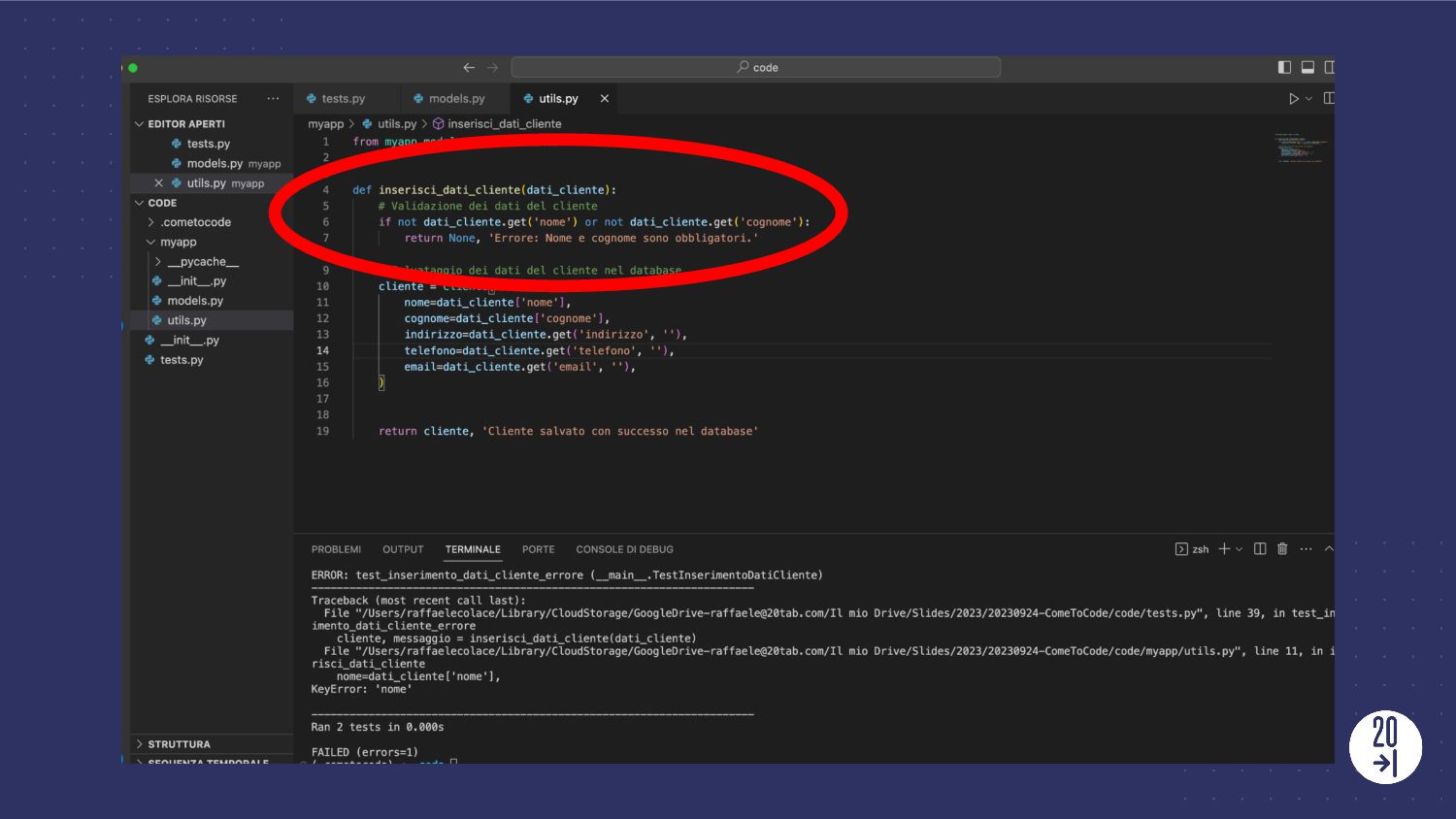This screenshot has width=1456, height=819.
Task: Click line number 19 in the gutter
Action: click(322, 432)
